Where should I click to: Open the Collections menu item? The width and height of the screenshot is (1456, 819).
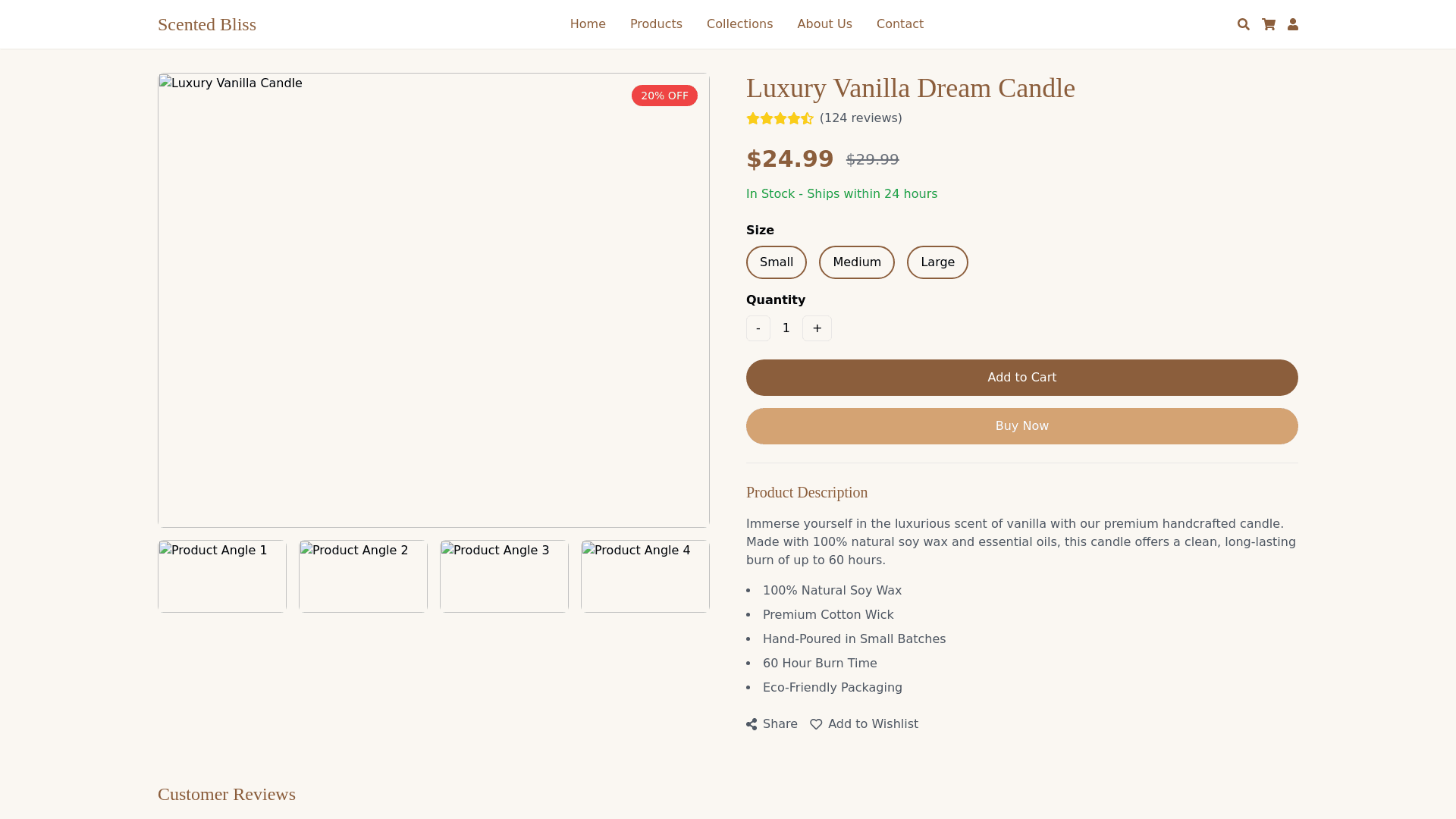[x=739, y=24]
